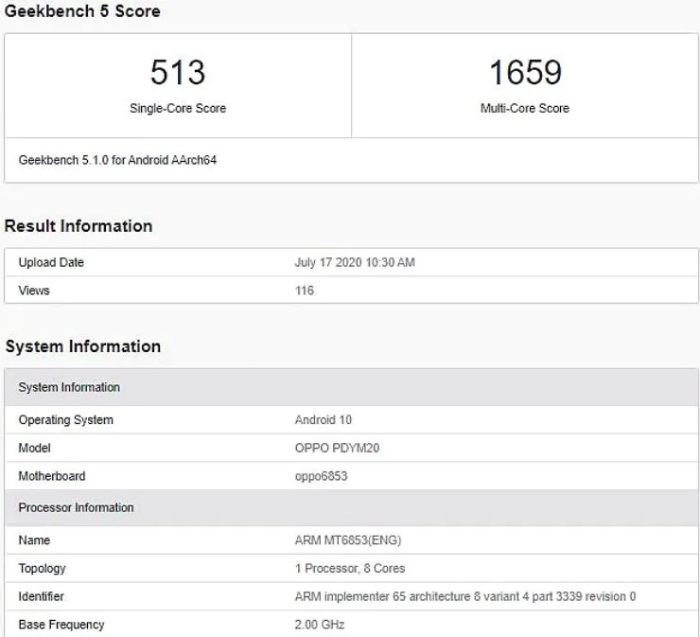Select the ARM implementer 65 architecture value

465,597
